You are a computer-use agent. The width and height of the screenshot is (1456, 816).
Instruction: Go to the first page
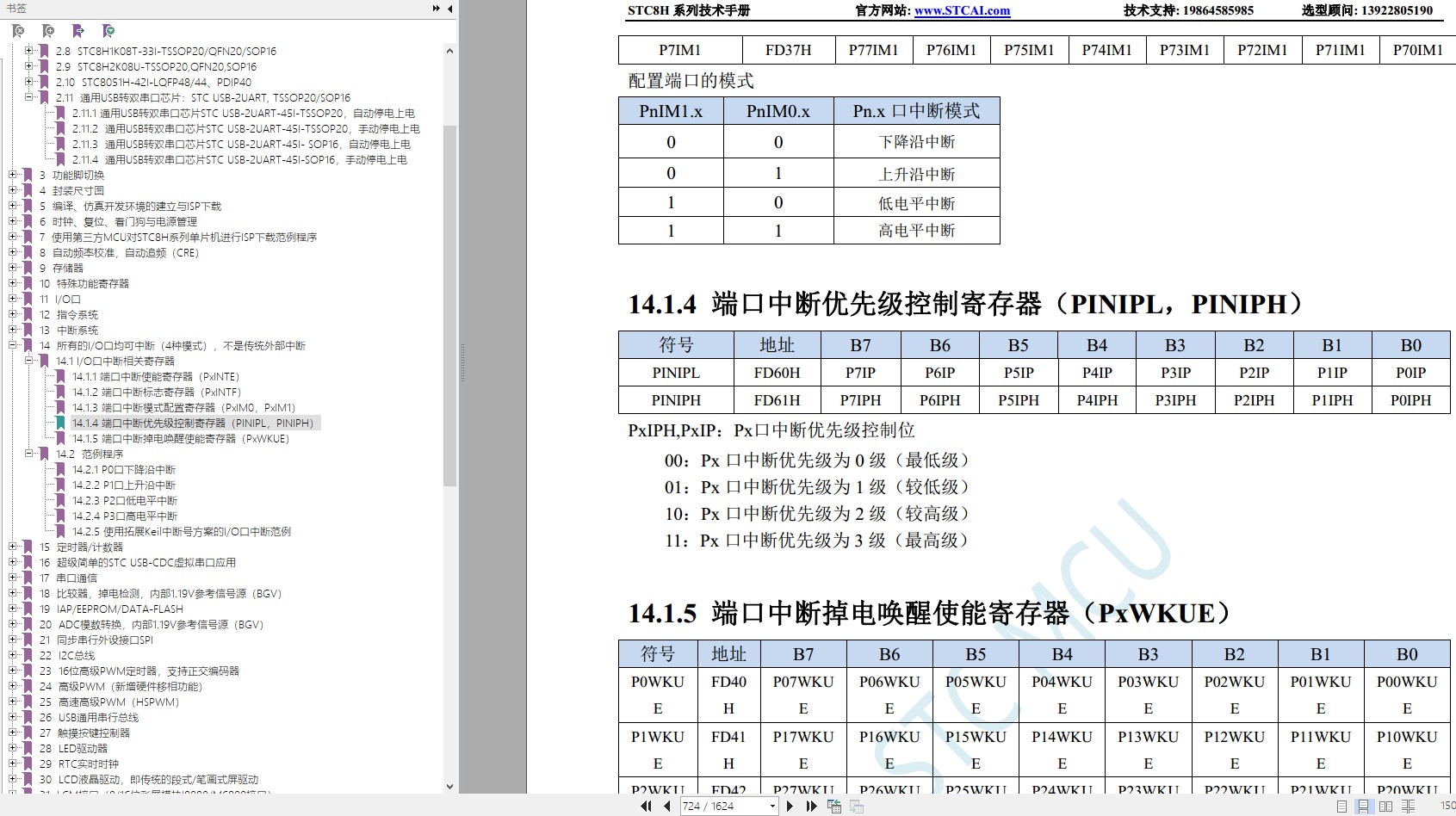pyautogui.click(x=646, y=807)
